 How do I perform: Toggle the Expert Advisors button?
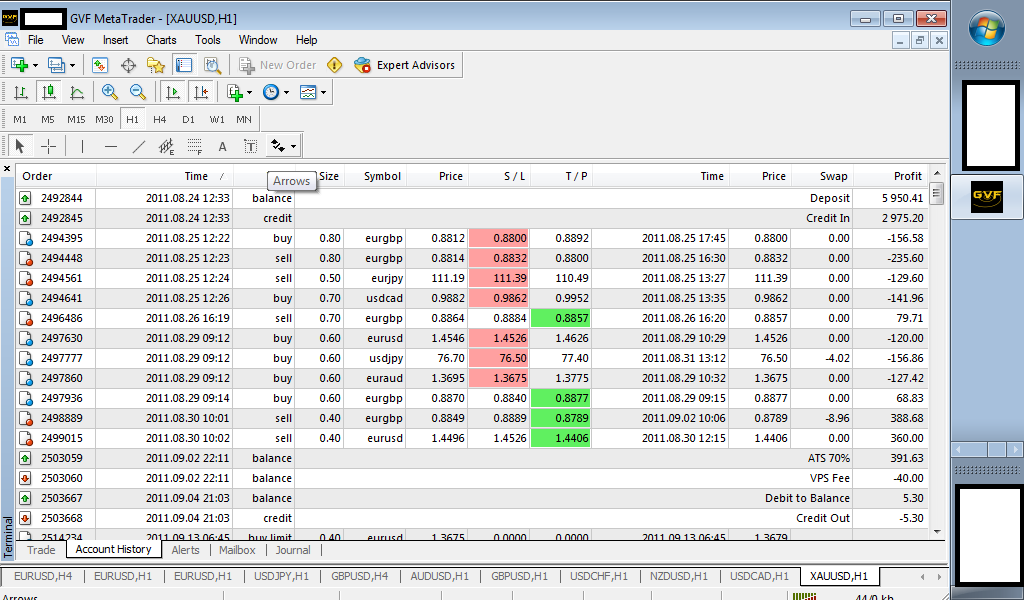tap(404, 65)
